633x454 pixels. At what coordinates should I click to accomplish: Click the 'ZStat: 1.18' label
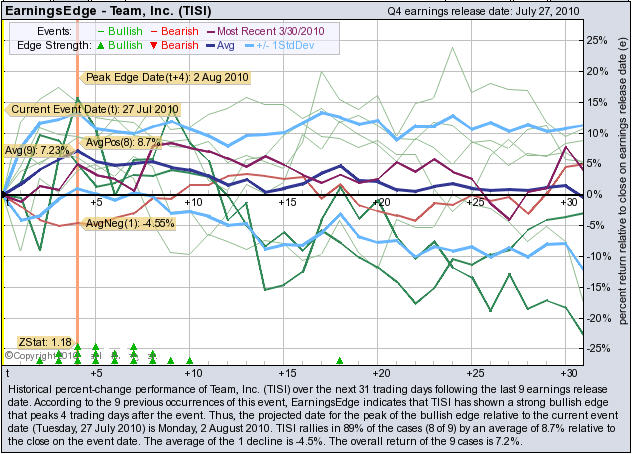tap(45, 342)
